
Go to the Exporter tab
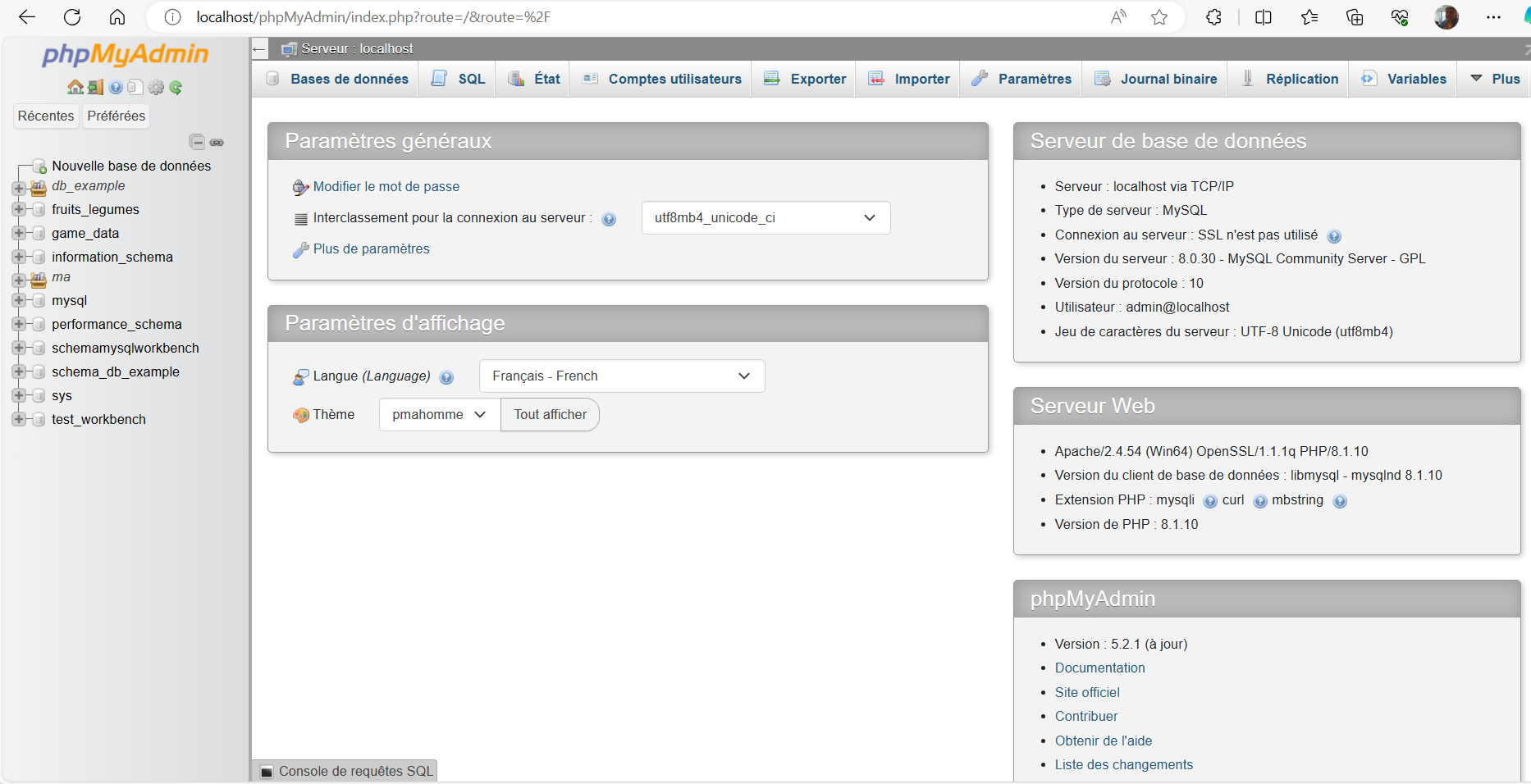point(805,79)
